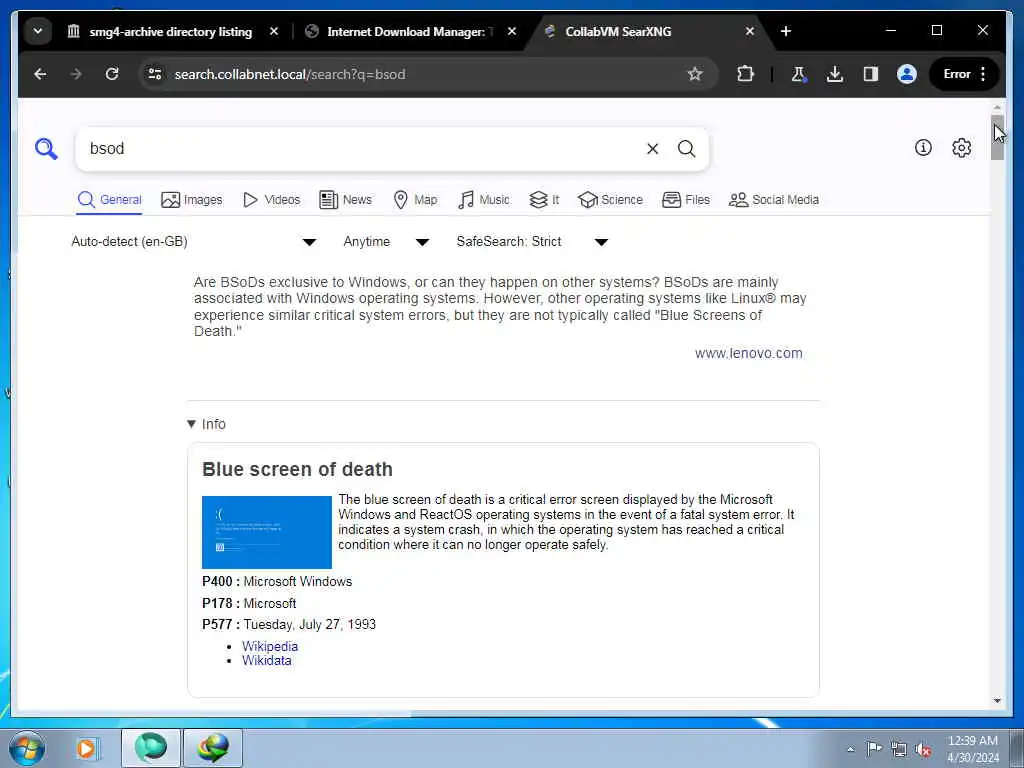
Task: Click the P178 : Microsoft row
Action: pyautogui.click(x=249, y=603)
